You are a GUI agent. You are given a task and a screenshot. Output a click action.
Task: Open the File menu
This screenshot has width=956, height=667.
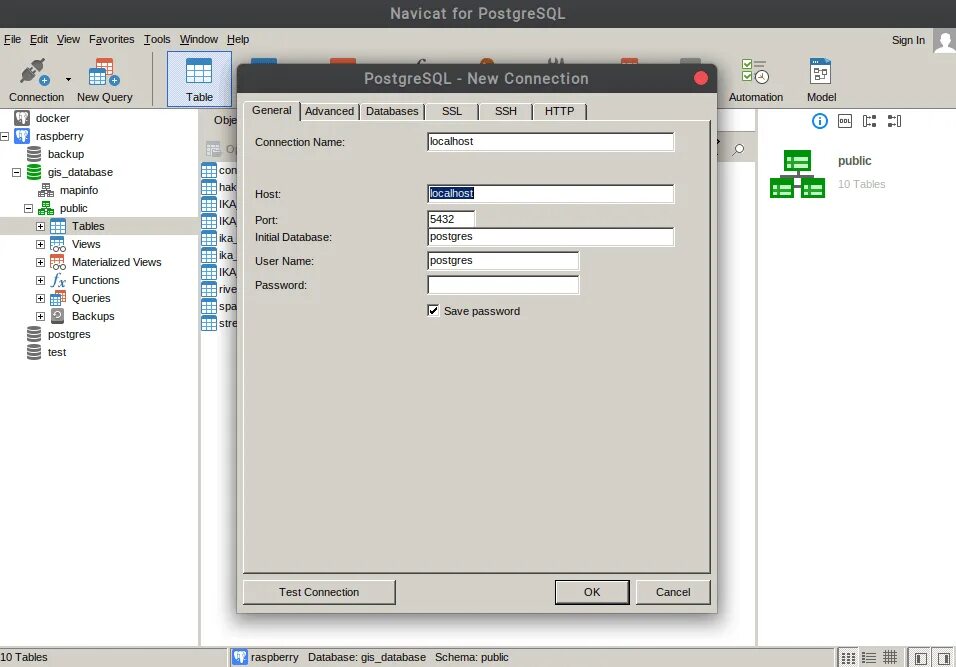tap(12, 39)
